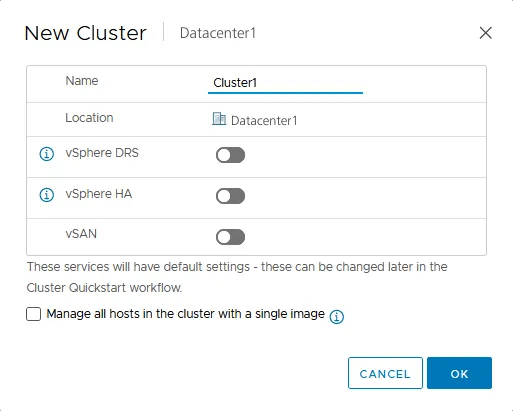Close the New Cluster dialog with X
Viewport: 513px width, 411px height.
click(486, 33)
